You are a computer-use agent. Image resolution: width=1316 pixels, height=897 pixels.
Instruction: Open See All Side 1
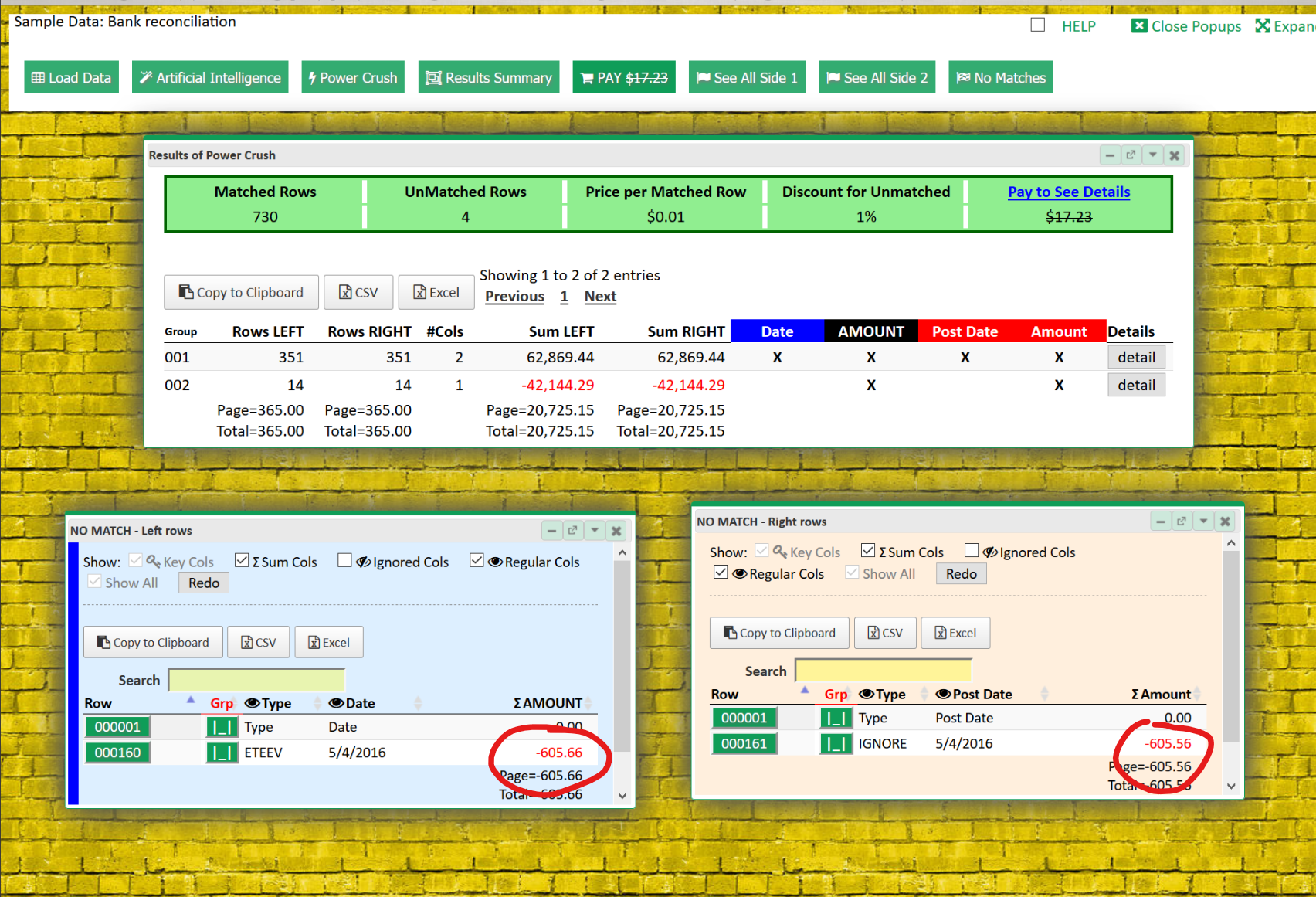click(x=747, y=77)
